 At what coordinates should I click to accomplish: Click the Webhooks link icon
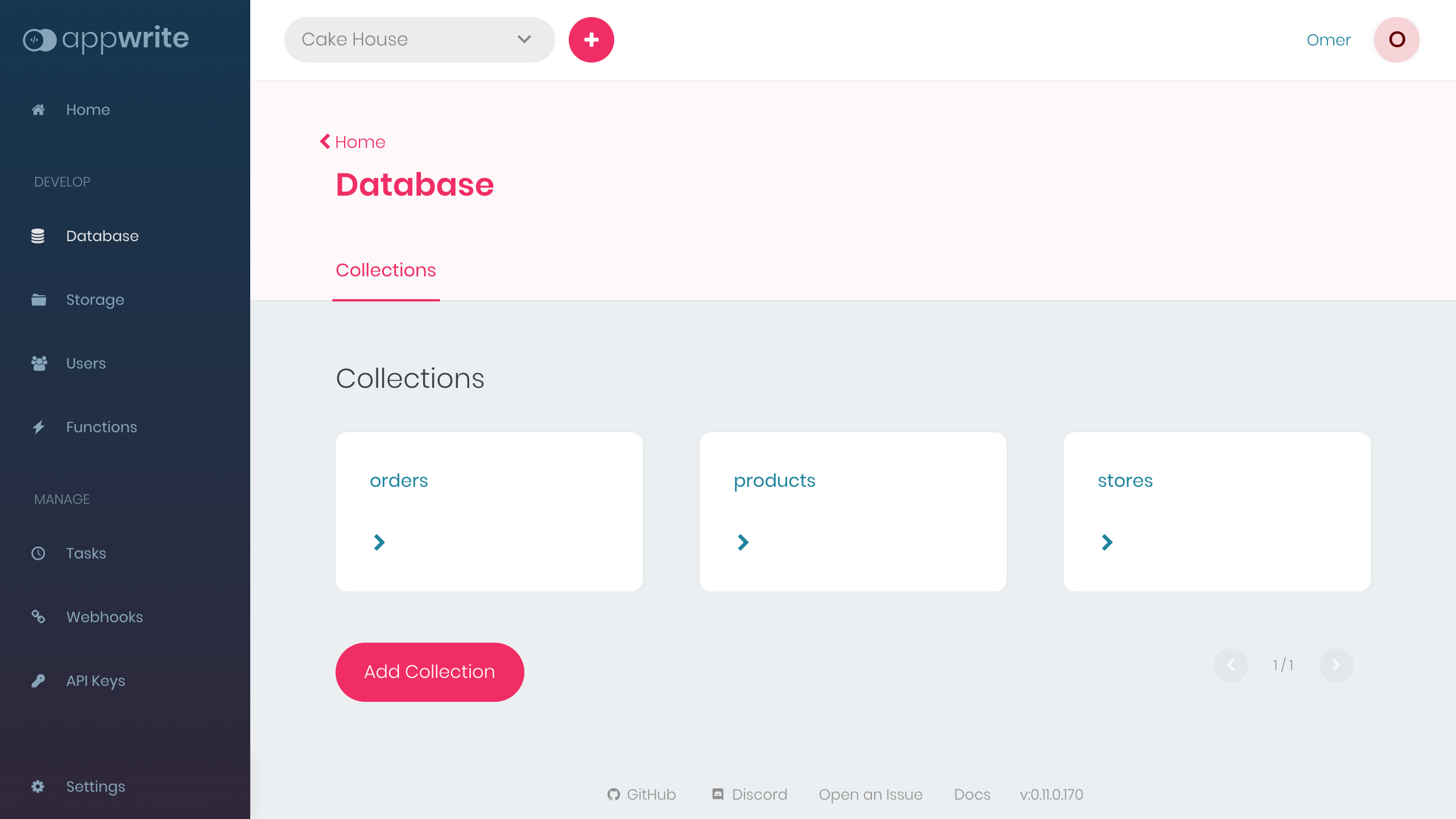[x=38, y=617]
